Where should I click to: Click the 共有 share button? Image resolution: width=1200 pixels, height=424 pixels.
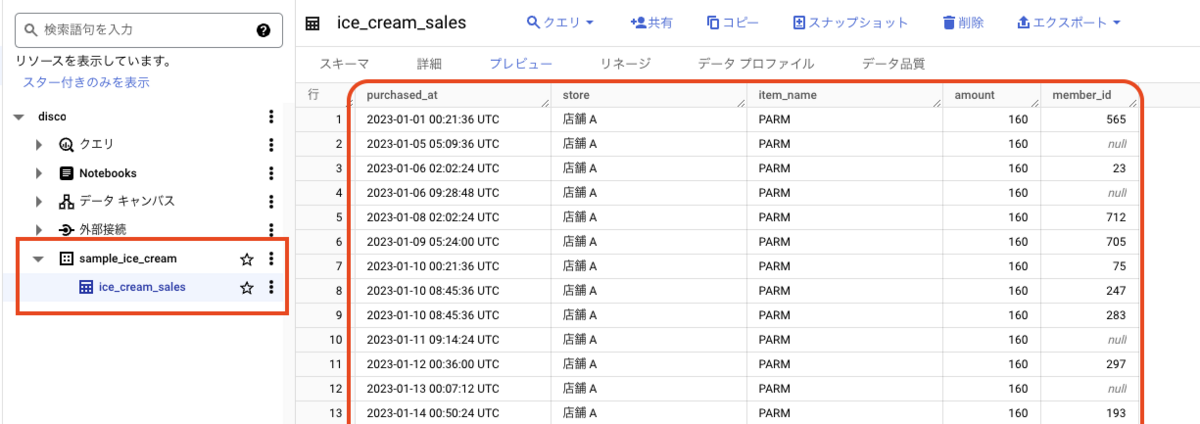pos(651,22)
